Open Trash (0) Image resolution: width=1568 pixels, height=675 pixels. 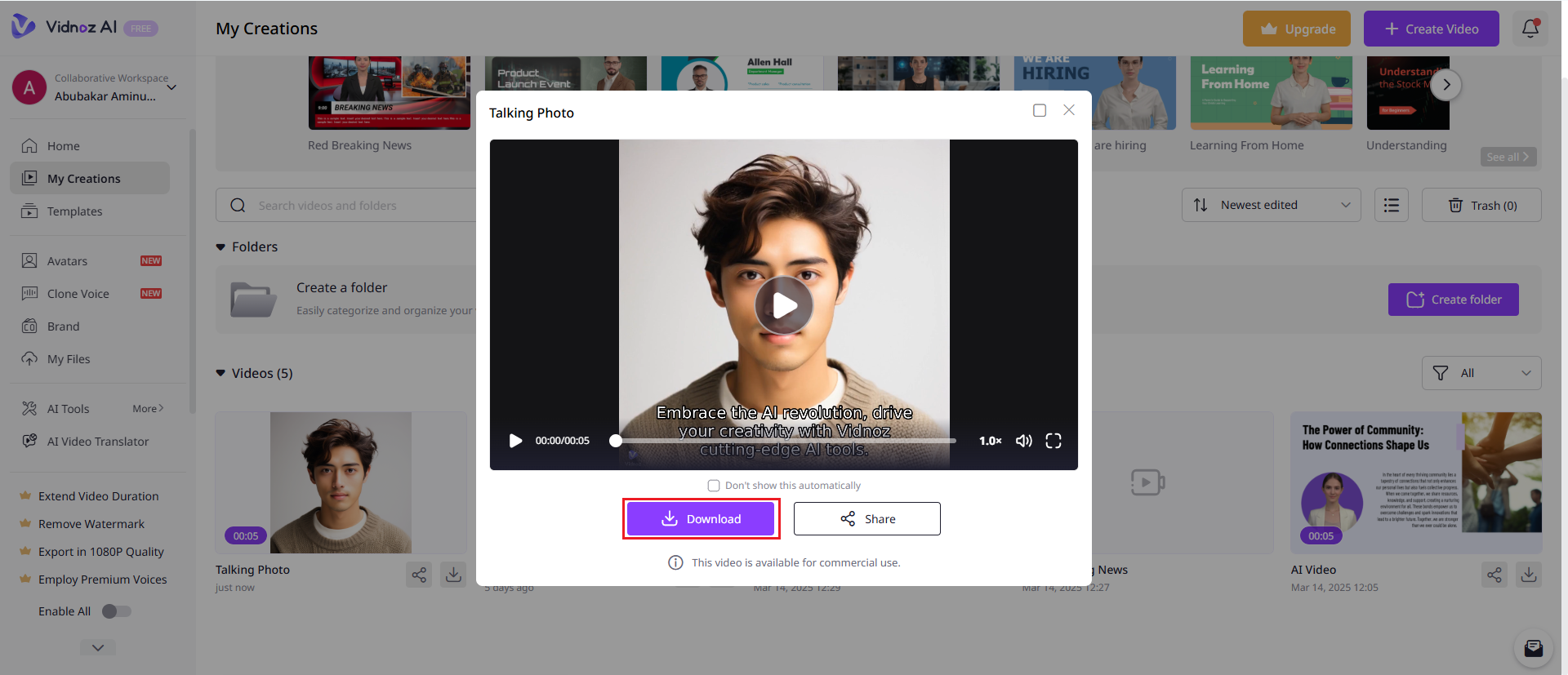[x=1481, y=205]
